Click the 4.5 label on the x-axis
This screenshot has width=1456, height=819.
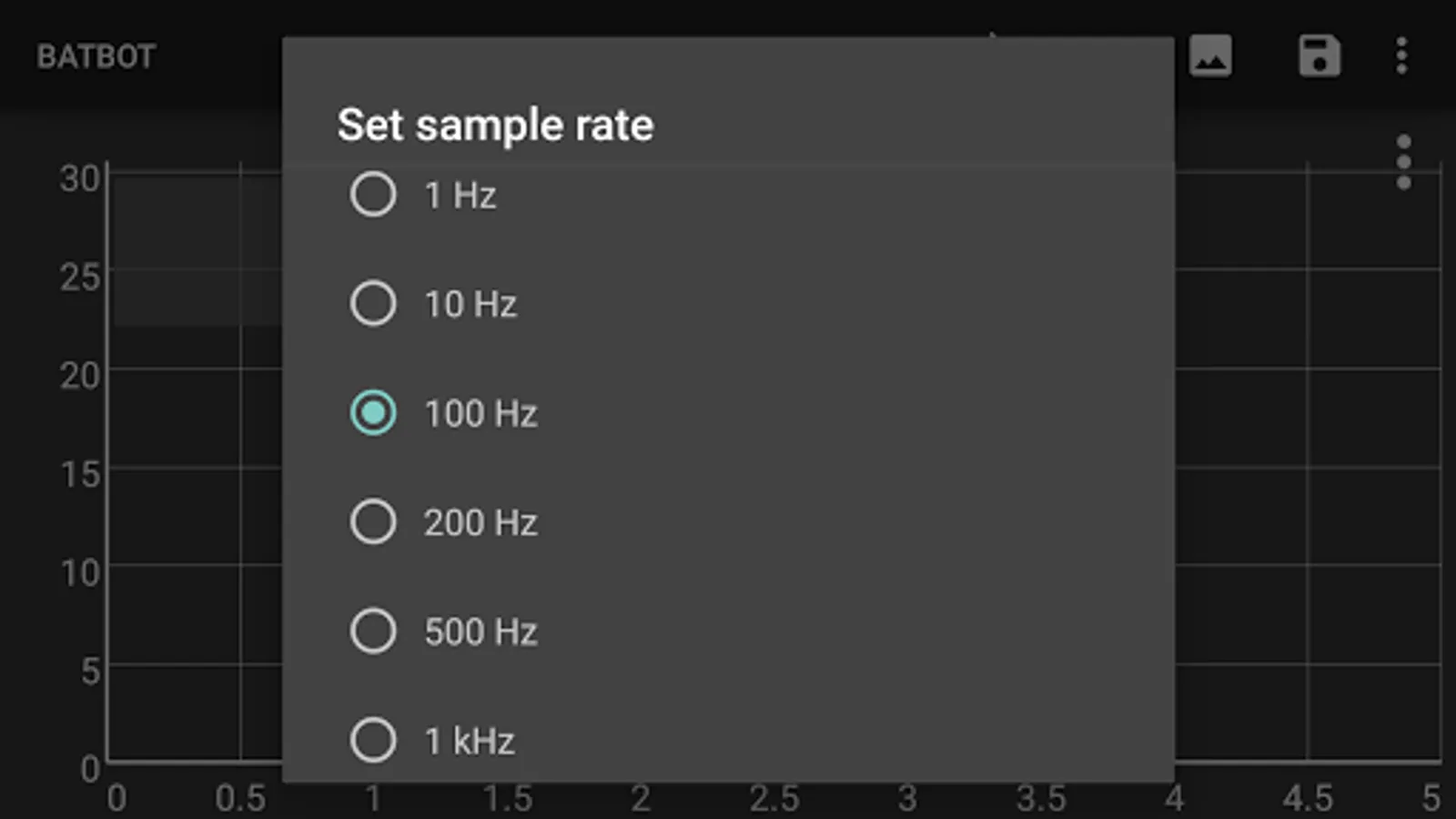pyautogui.click(x=1308, y=798)
